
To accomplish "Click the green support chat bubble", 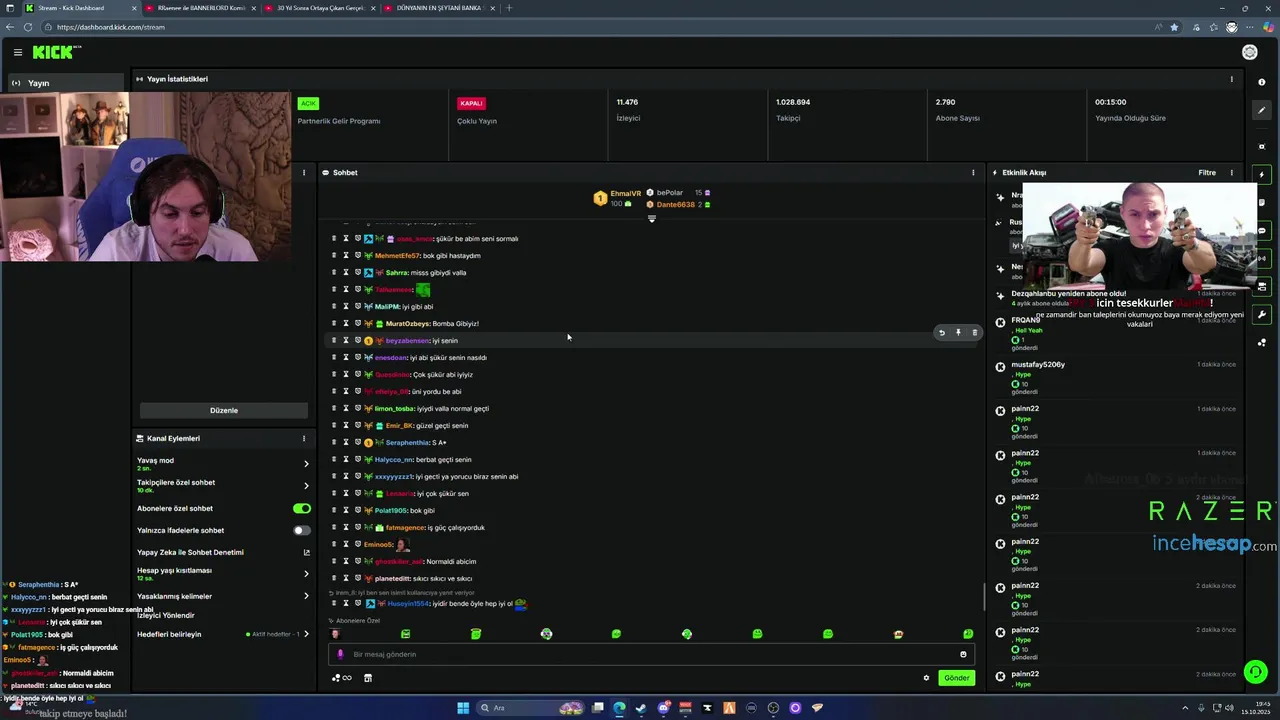I will point(1255,672).
